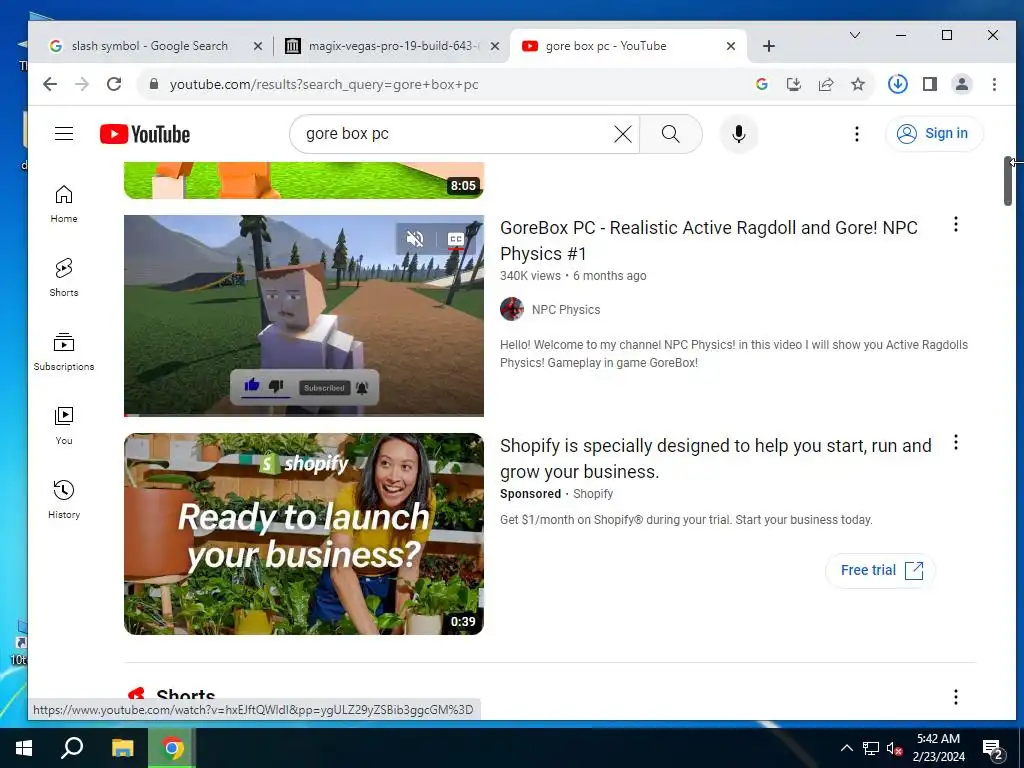1024x768 pixels.
Task: Click the Sponsored label under Shopify ad
Action: pos(530,494)
